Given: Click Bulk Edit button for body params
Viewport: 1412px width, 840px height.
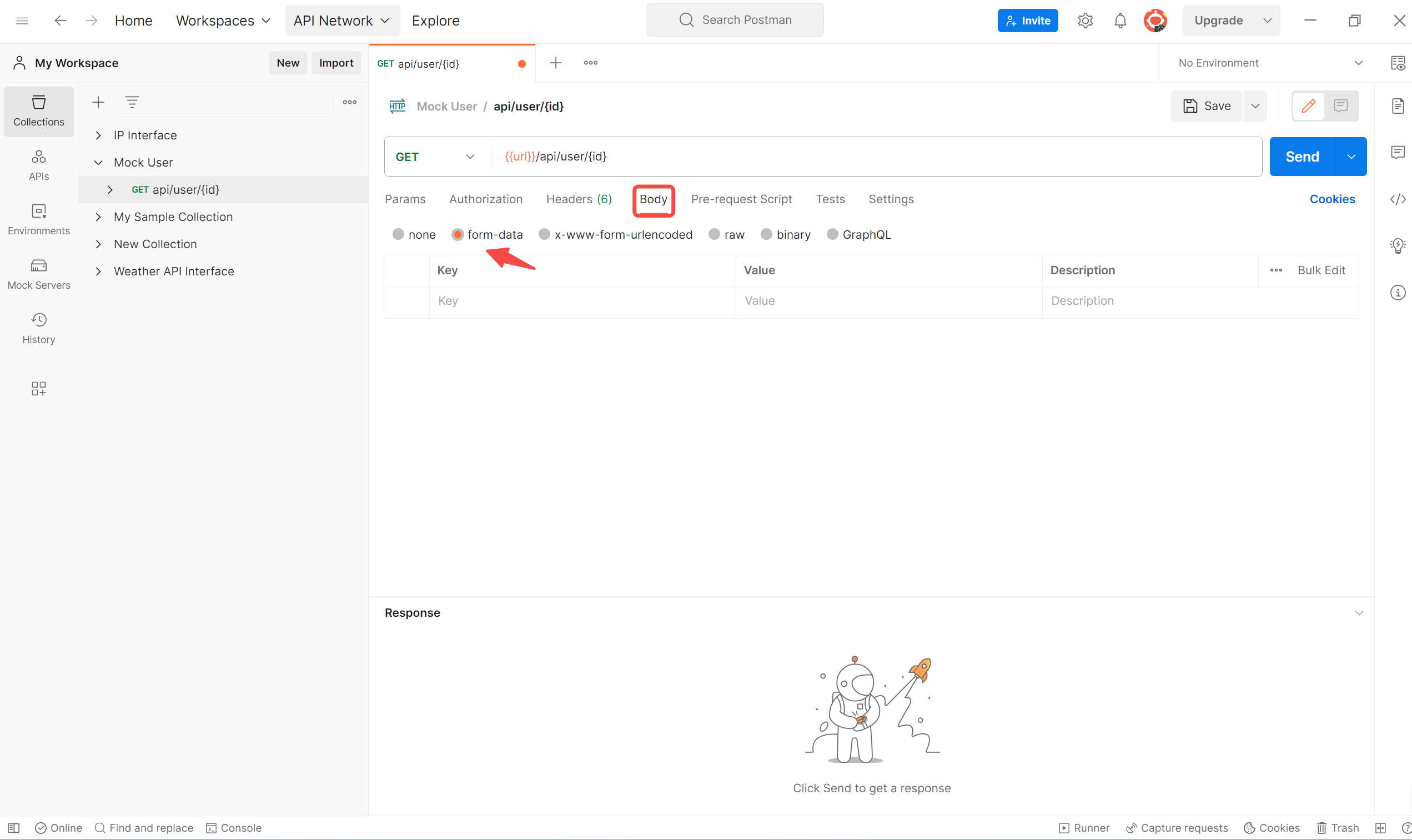Looking at the screenshot, I should coord(1321,270).
